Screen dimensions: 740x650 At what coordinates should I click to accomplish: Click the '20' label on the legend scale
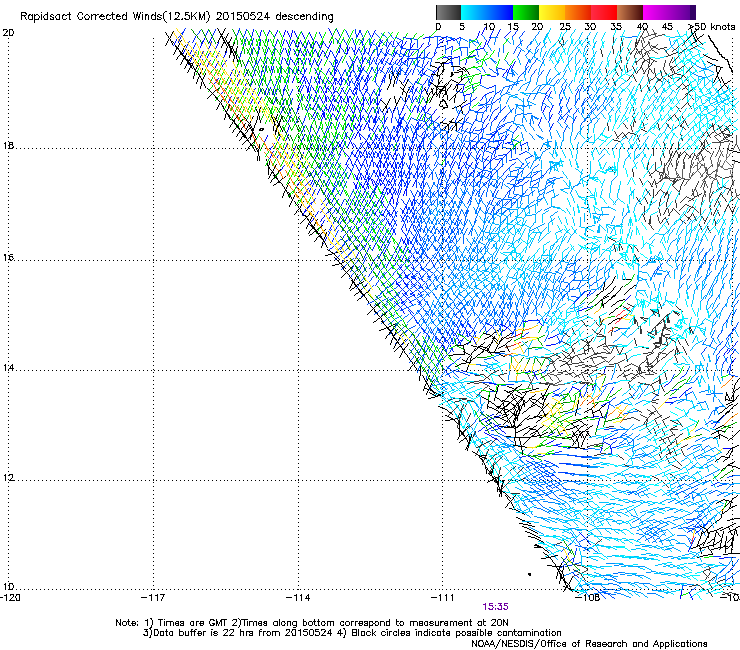click(537, 27)
